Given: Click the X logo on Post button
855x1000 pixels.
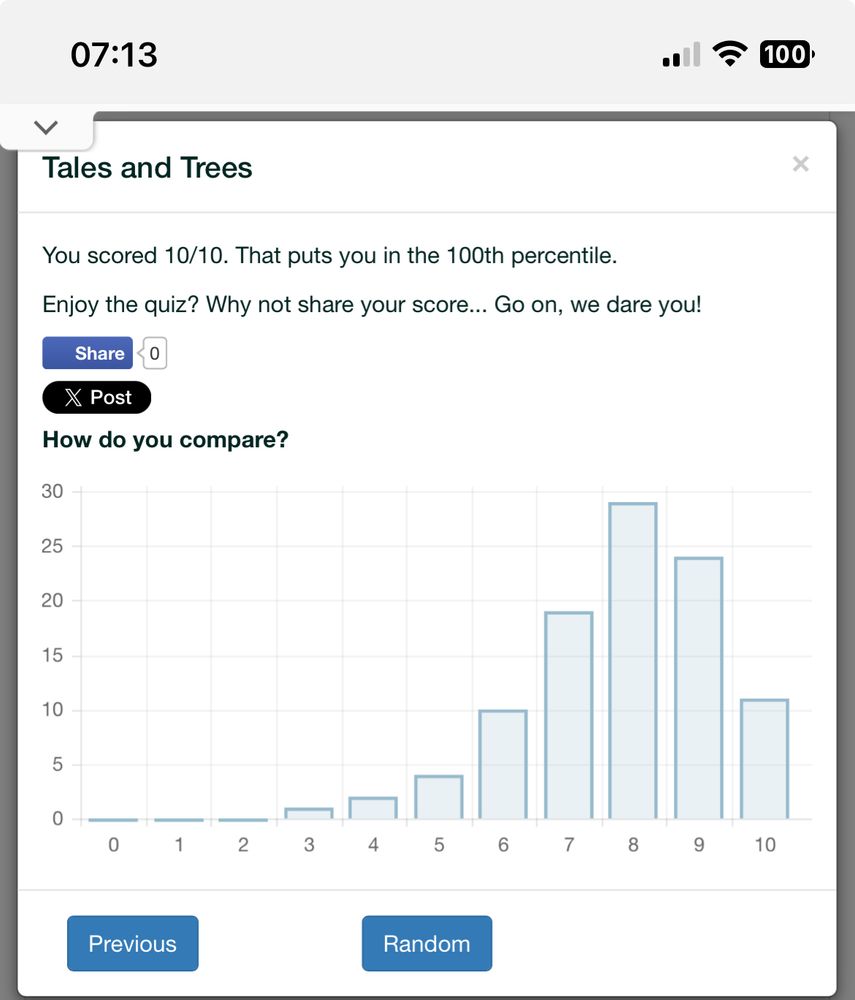Looking at the screenshot, I should (73, 397).
